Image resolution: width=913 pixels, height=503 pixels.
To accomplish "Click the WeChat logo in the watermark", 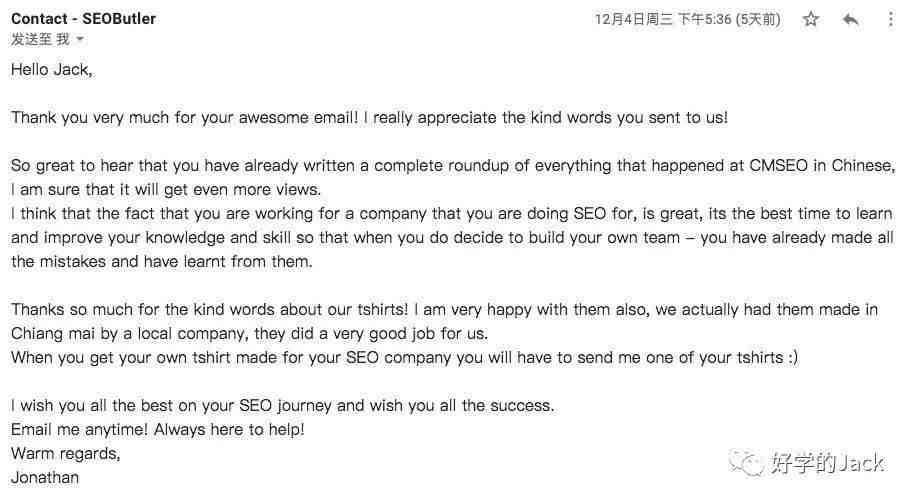I will (x=746, y=461).
